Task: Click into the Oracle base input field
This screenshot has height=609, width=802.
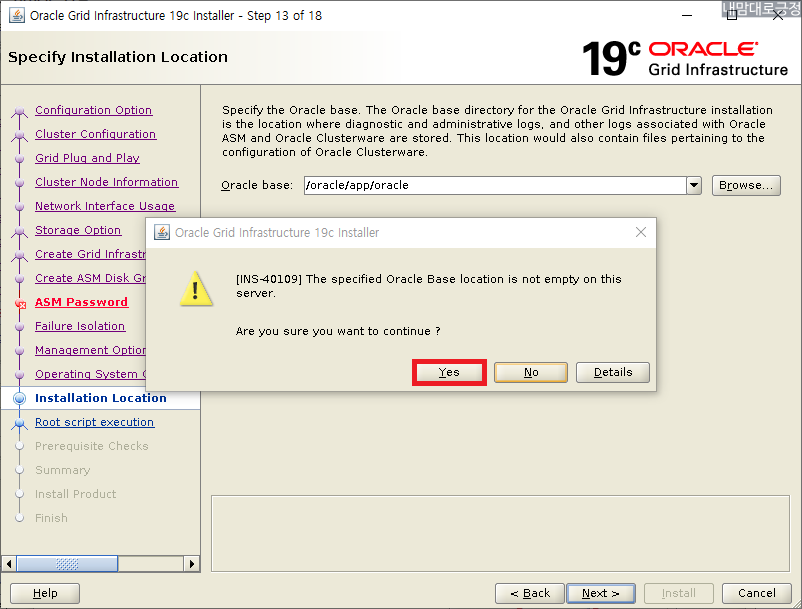Action: 495,185
